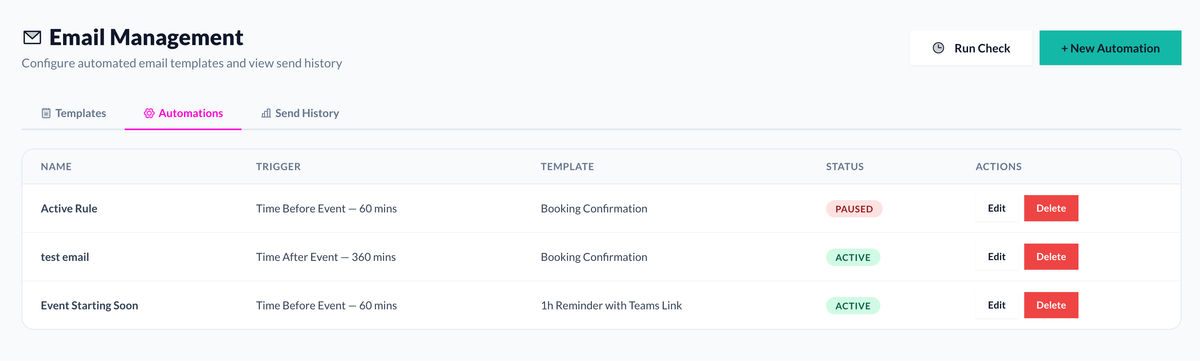This screenshot has height=361, width=1200.
Task: Edit the Event Starting Soon automation
Action: tap(997, 305)
